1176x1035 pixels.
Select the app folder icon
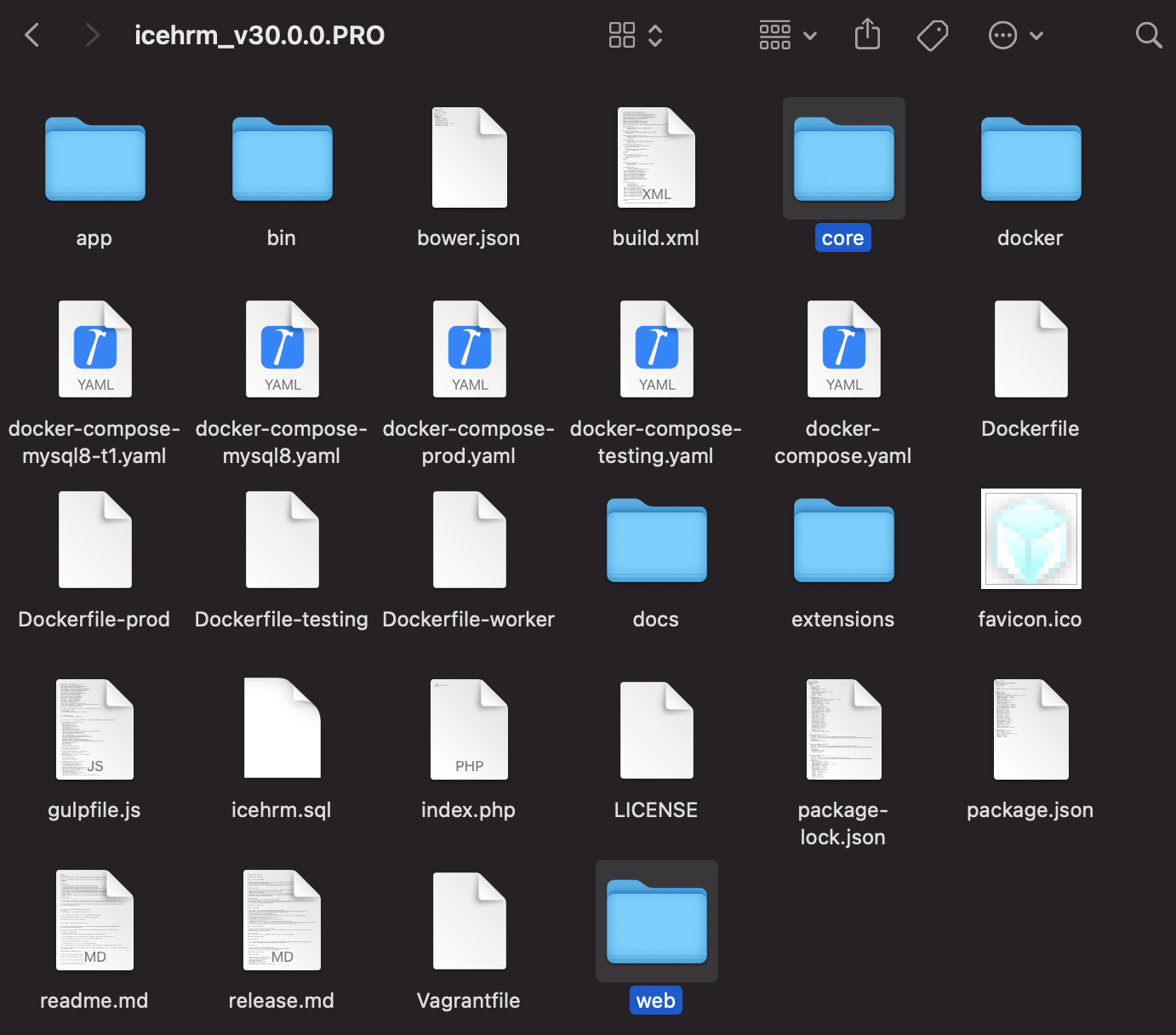click(94, 159)
